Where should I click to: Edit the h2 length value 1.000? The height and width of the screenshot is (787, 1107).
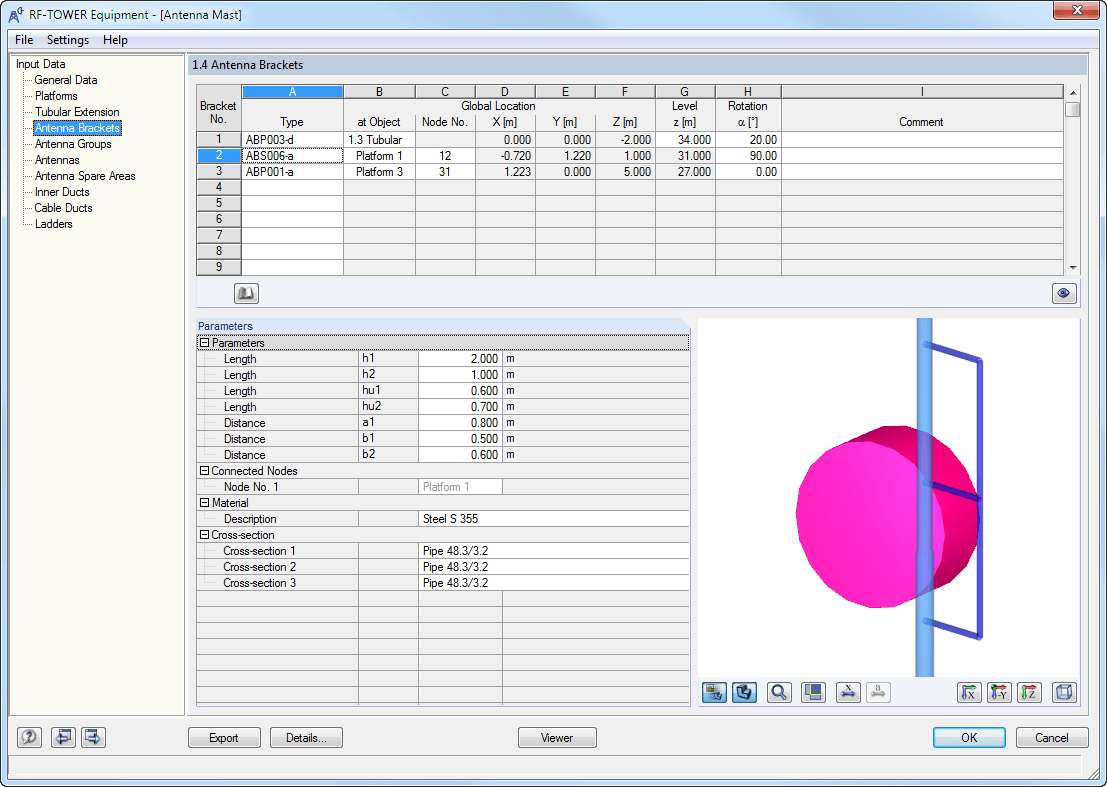(x=460, y=375)
